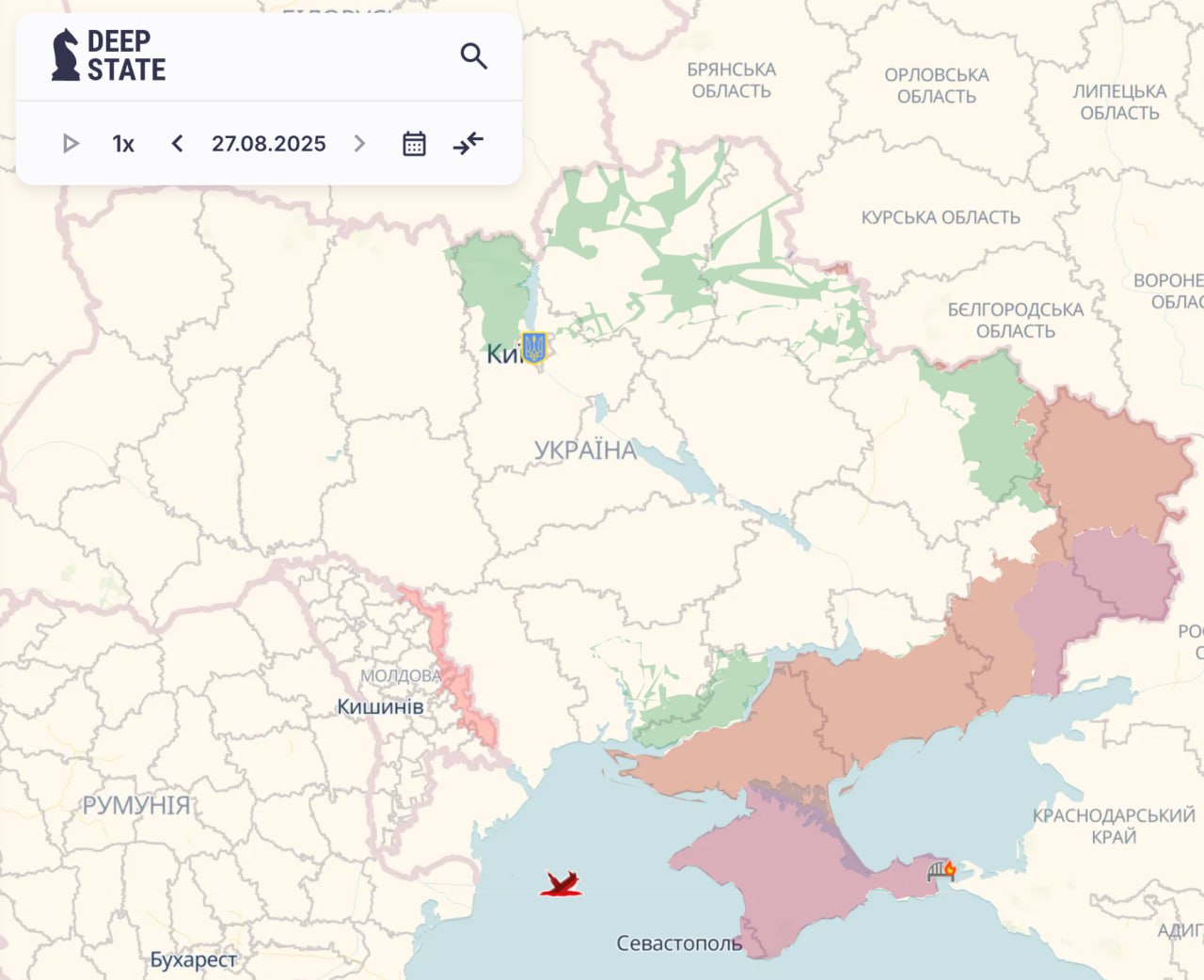Click the DeepState knight logo
The width and height of the screenshot is (1204, 980).
tap(65, 55)
